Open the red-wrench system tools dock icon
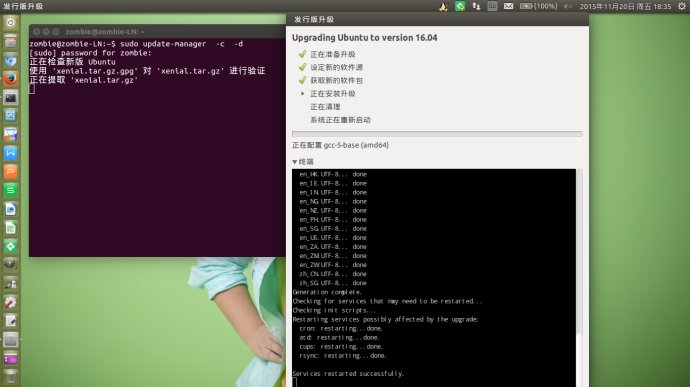 (x=11, y=302)
